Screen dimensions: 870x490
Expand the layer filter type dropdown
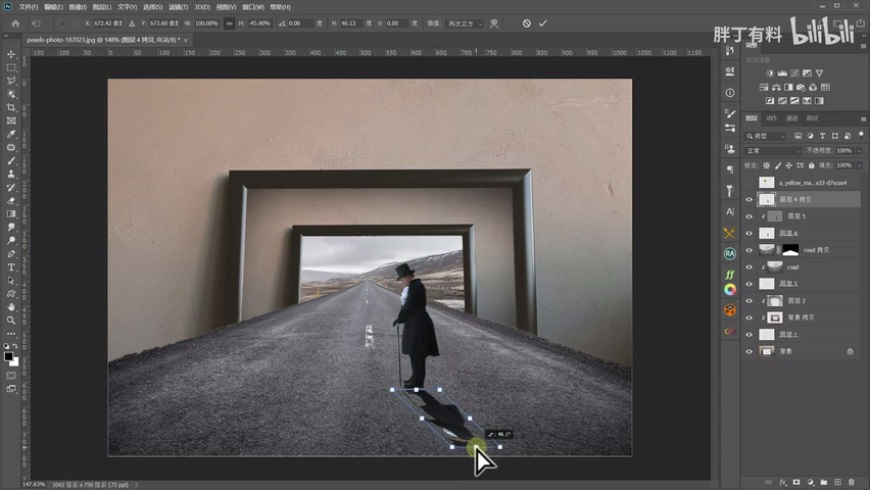click(767, 135)
